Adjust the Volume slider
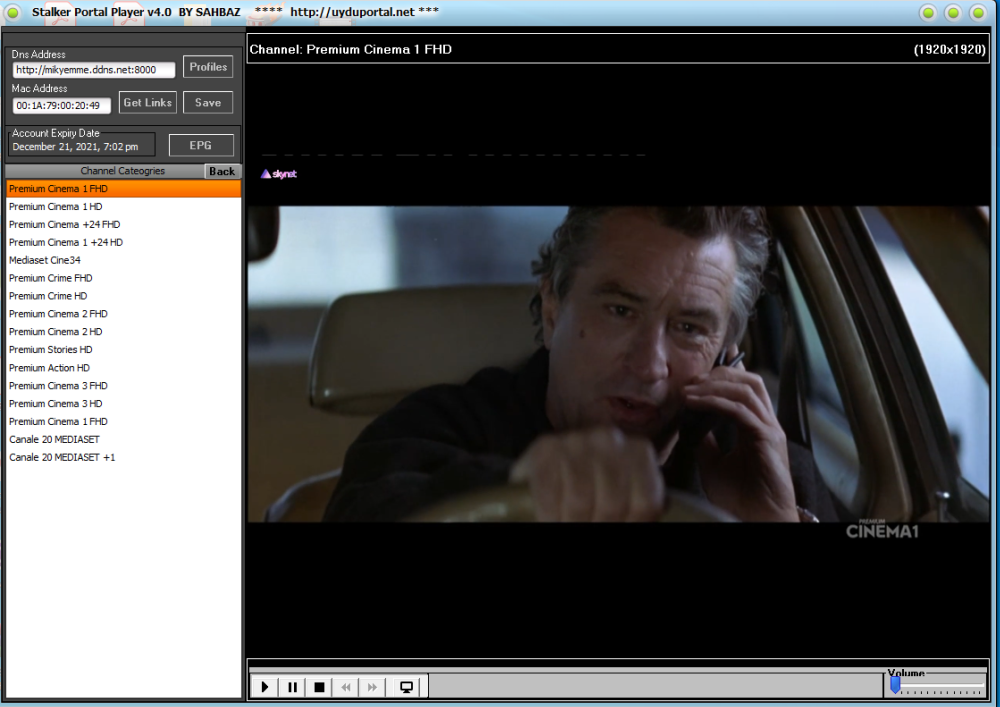The height and width of the screenshot is (707, 1000). [896, 685]
